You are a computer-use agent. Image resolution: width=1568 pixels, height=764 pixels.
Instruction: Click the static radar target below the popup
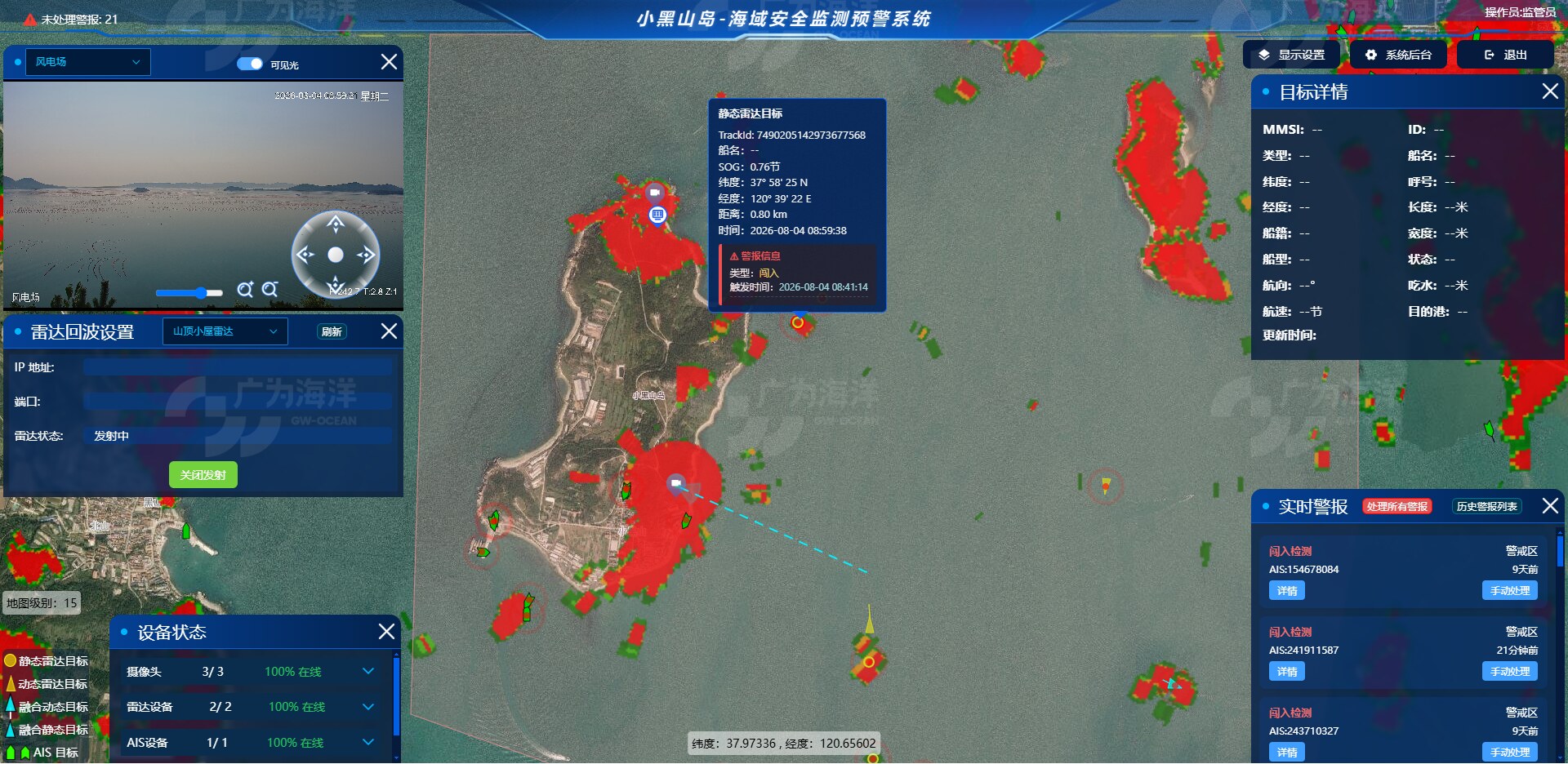pos(798,322)
